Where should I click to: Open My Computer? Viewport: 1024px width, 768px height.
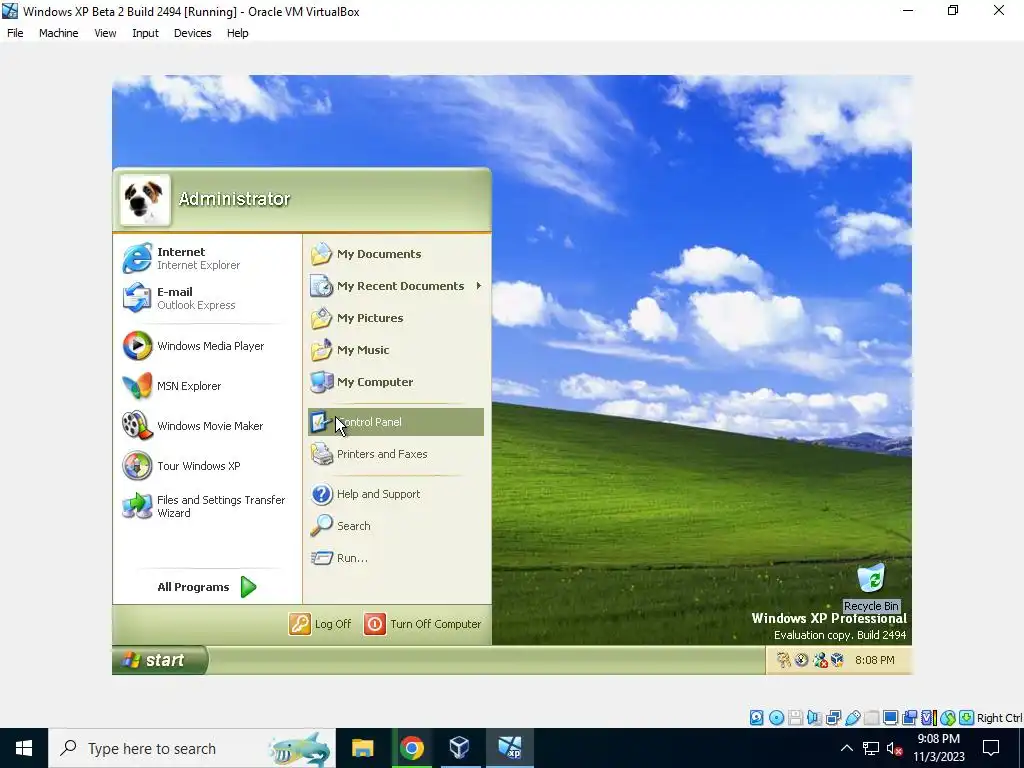(x=396, y=382)
